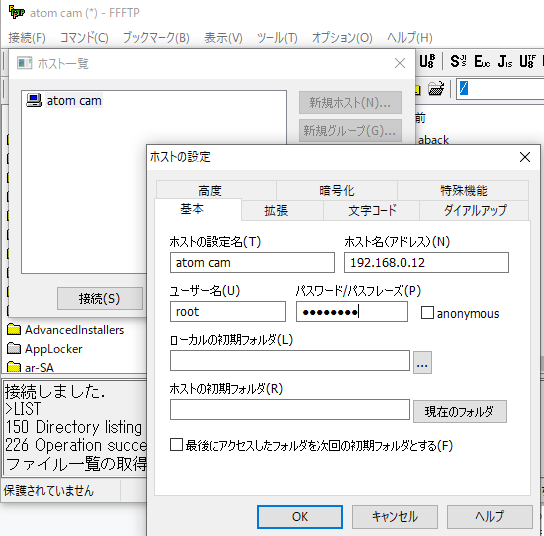Browse for local initial folder with ... button
544x536 pixels.
(x=422, y=363)
